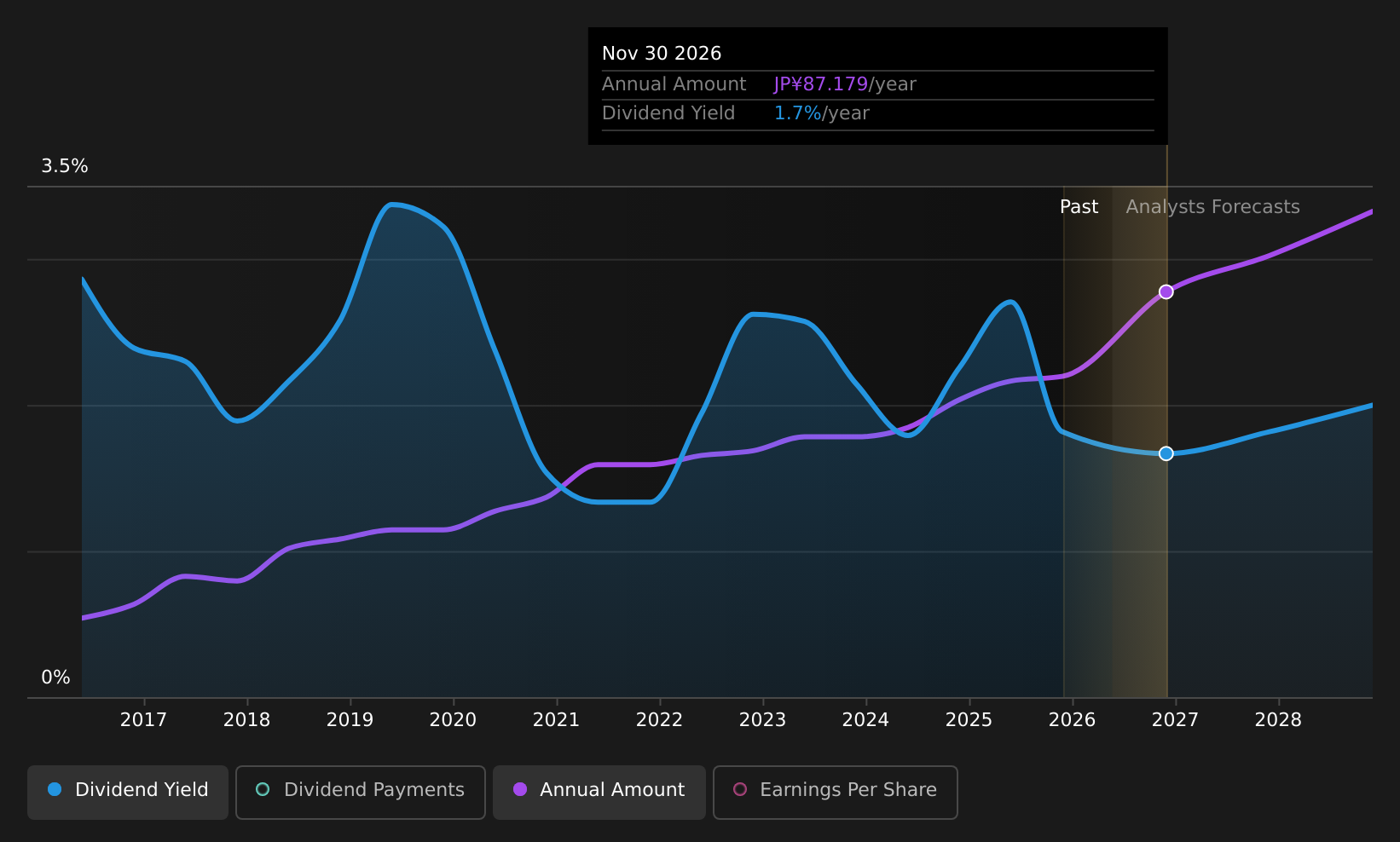
Task: Click the Analysts Forecasts label
Action: [1212, 207]
